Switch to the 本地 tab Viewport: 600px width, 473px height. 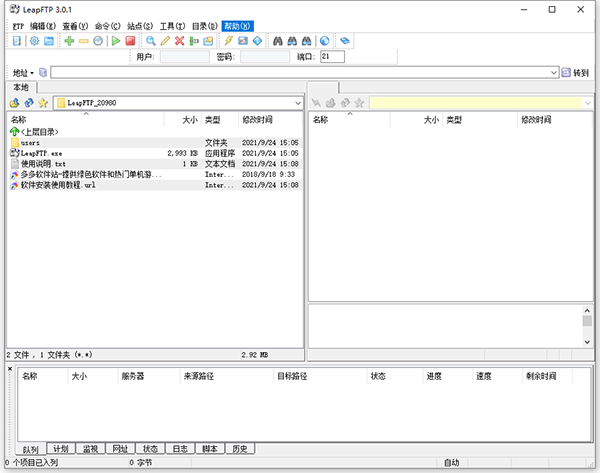click(21, 88)
